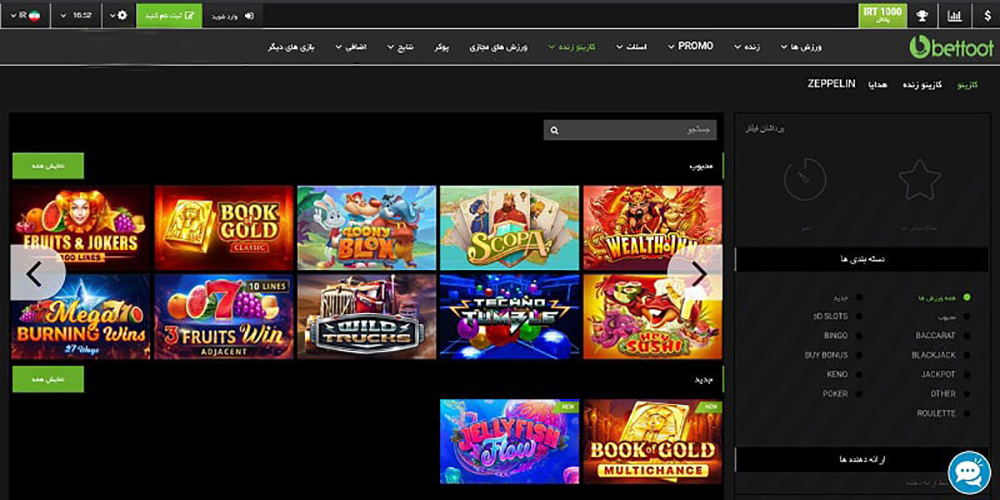
Task: Open the bar chart statistics icon
Action: (x=954, y=16)
